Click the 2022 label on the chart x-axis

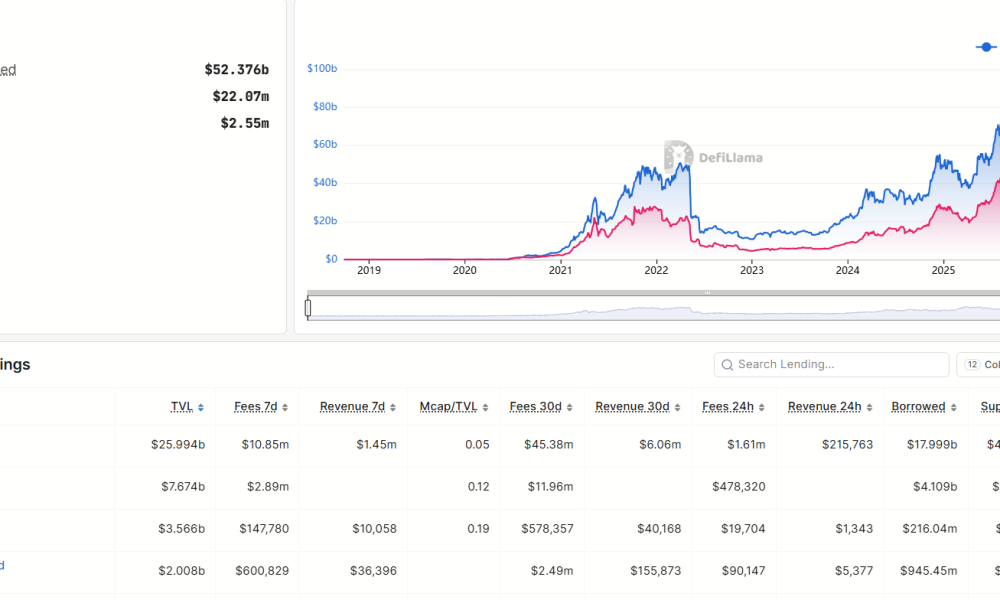(656, 270)
